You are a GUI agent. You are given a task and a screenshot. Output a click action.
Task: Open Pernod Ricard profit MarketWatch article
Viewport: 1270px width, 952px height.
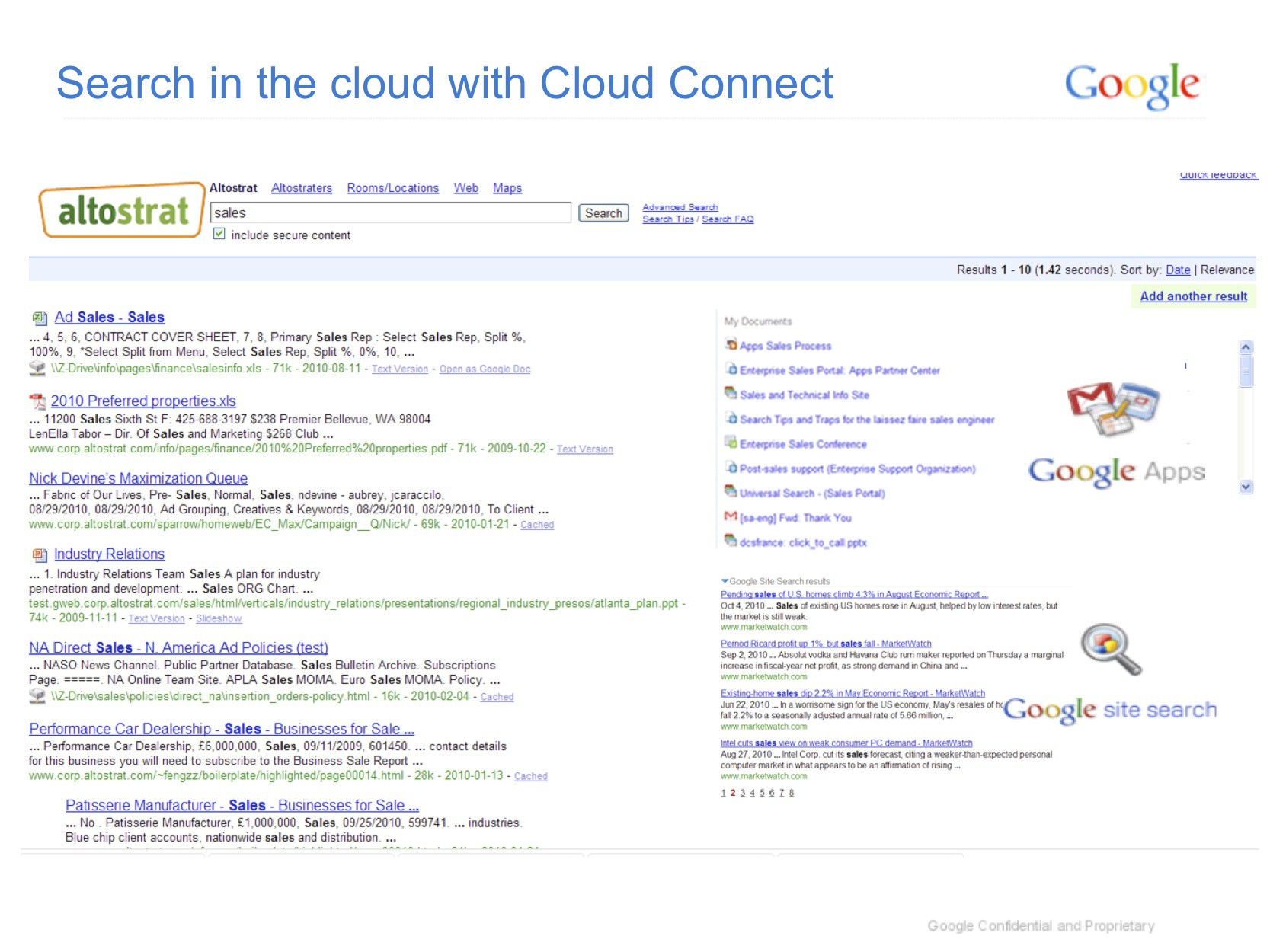tap(826, 644)
